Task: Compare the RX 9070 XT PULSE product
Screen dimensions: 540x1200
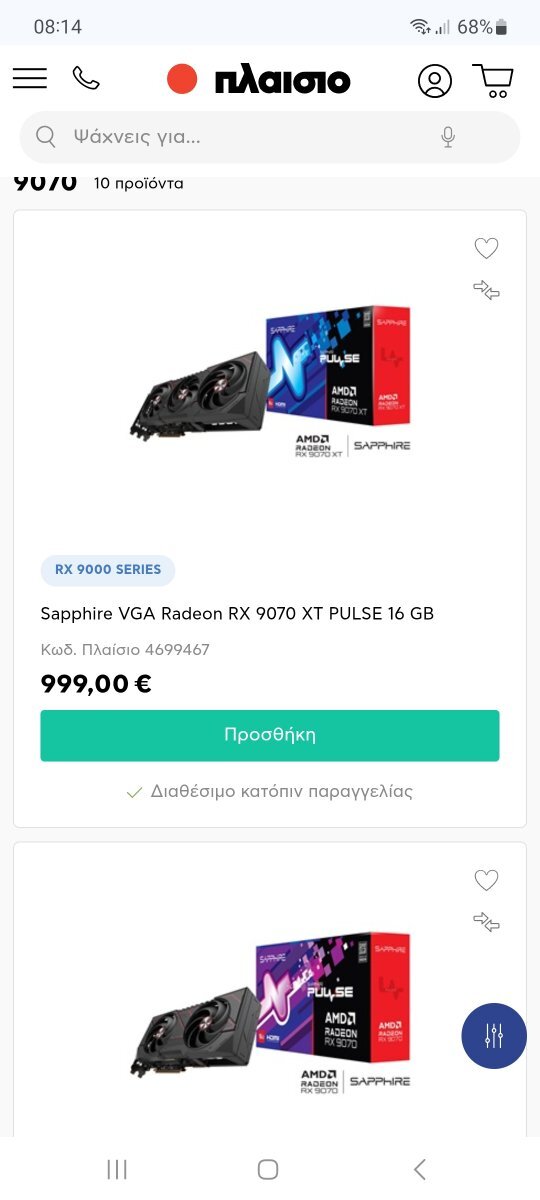Action: (x=486, y=291)
